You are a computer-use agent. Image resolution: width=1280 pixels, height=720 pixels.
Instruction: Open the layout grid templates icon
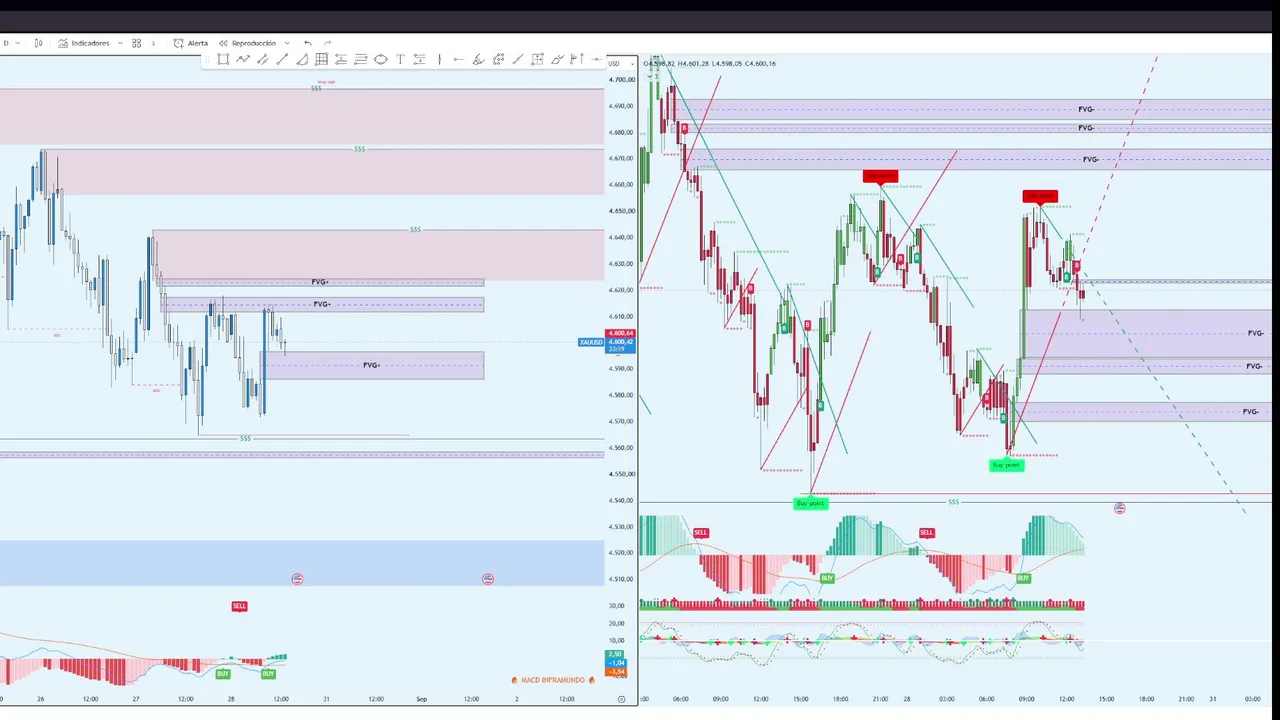[137, 43]
